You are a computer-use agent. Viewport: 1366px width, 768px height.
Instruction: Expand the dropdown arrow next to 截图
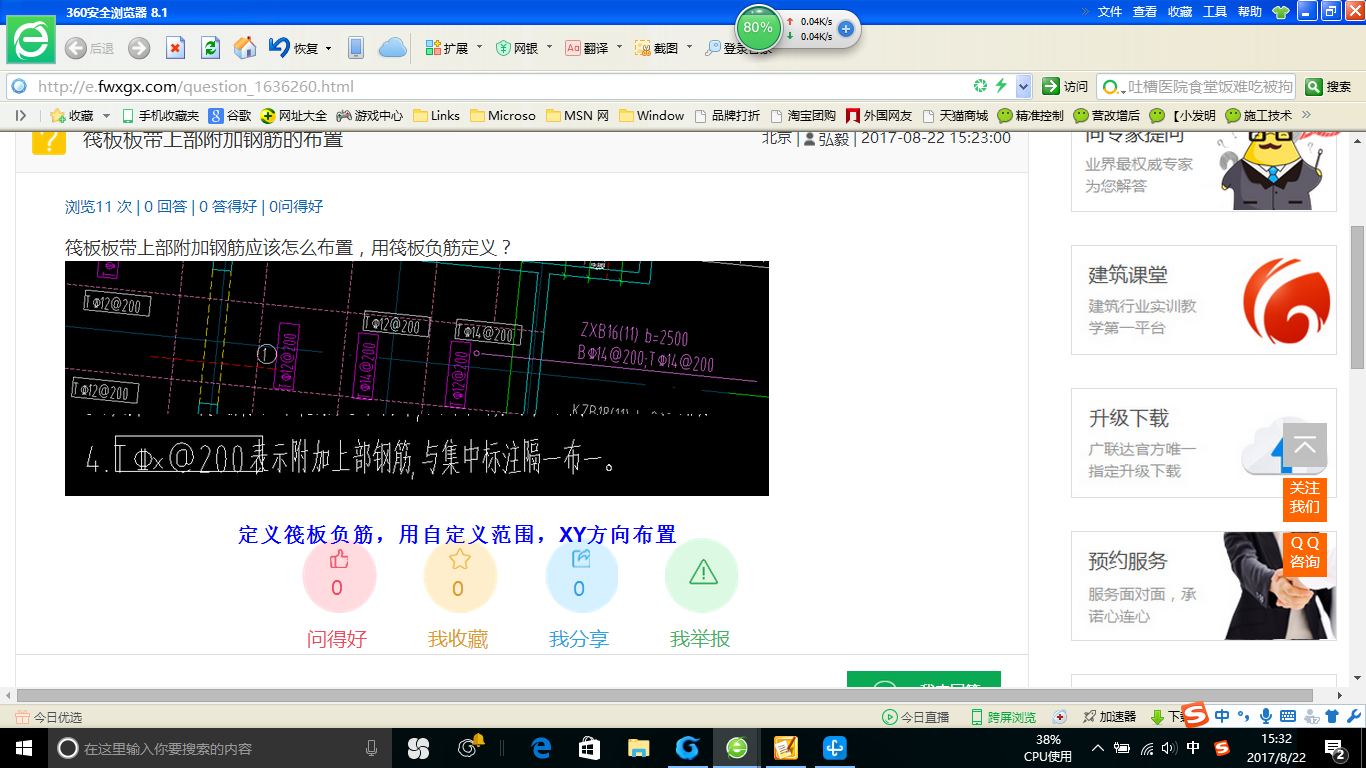(x=689, y=47)
